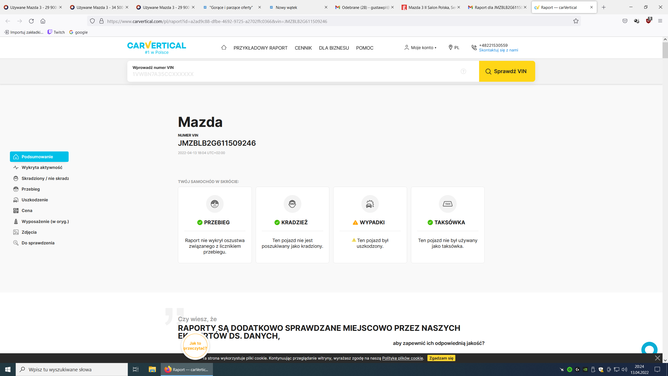The image size is (668, 376).
Task: Click the bookmark star in address bar
Action: tap(576, 21)
